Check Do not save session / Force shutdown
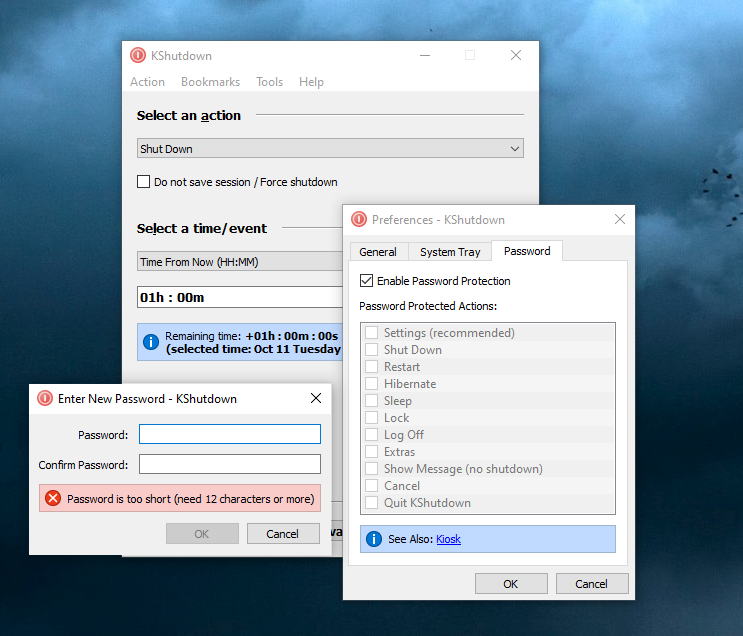 (144, 182)
